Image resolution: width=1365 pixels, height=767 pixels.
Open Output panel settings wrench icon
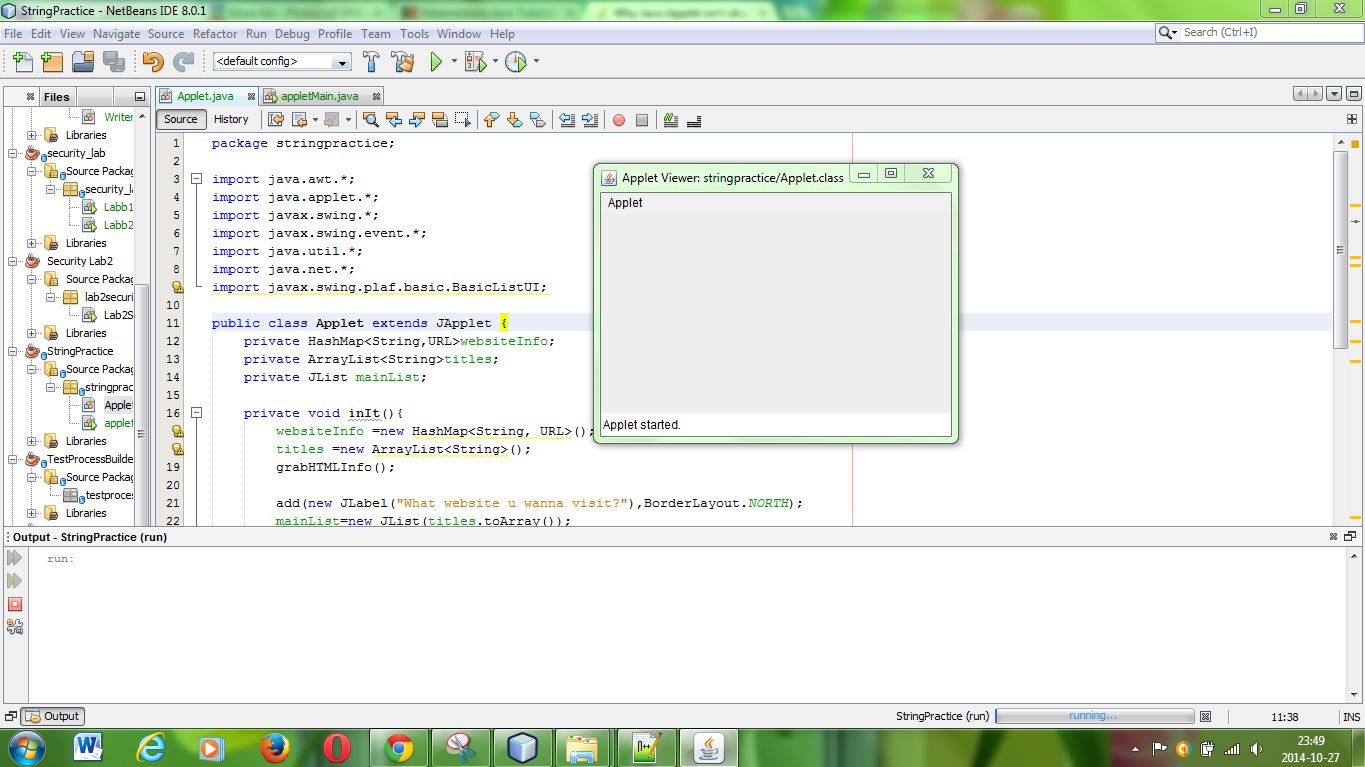pos(15,627)
